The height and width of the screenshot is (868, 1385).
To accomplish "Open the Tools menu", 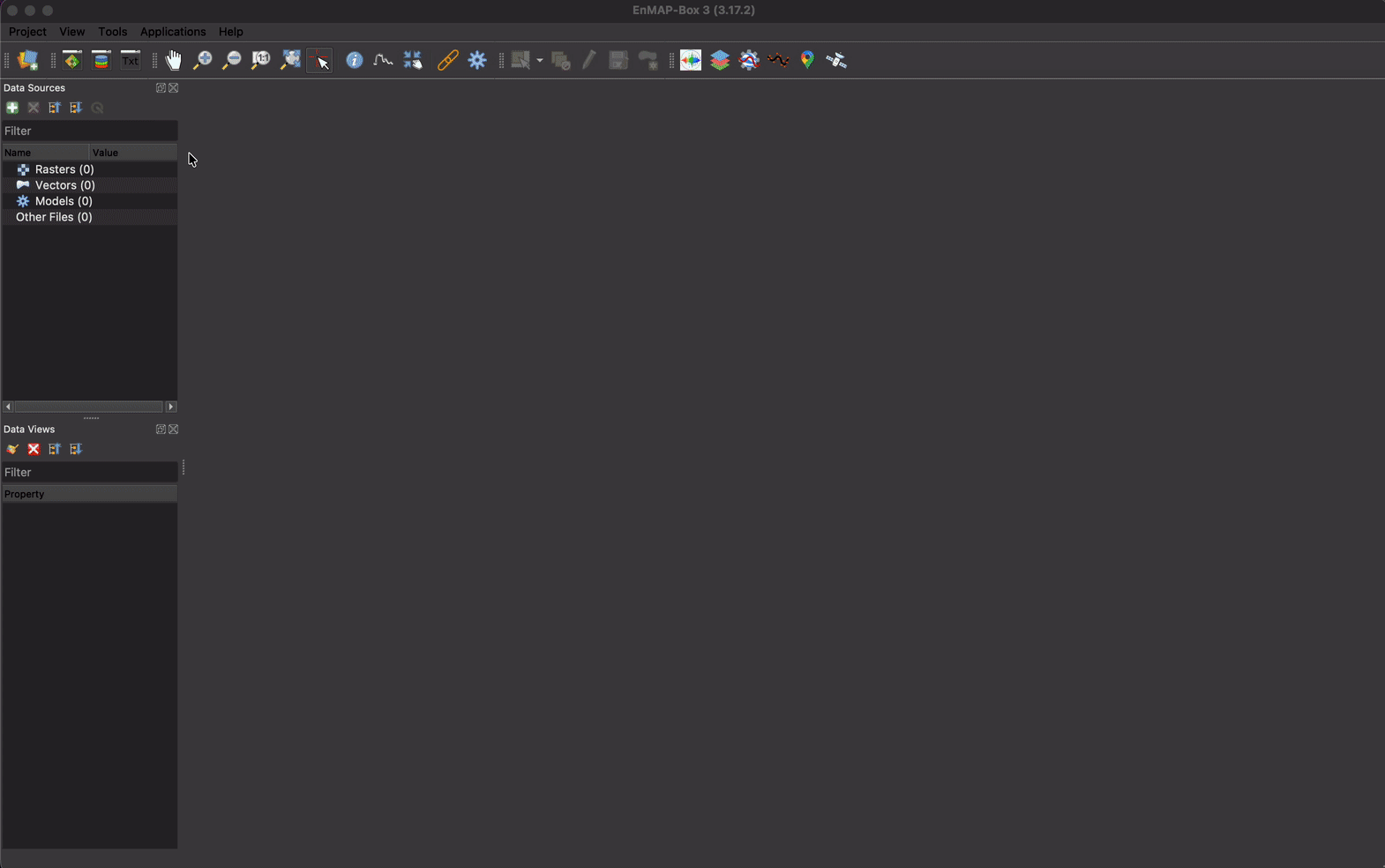I will [x=113, y=32].
